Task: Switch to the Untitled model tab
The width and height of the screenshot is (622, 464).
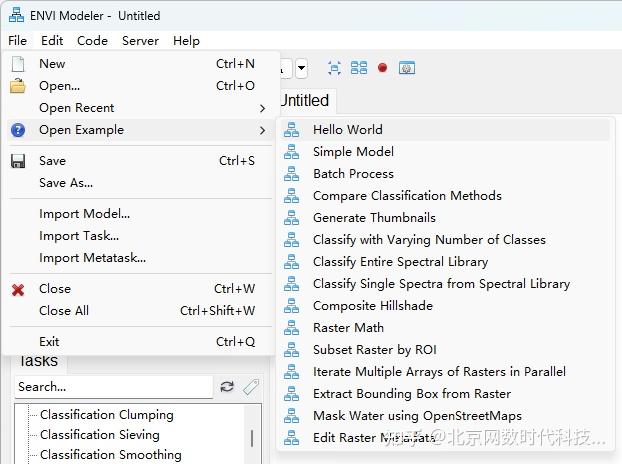Action: (303, 100)
